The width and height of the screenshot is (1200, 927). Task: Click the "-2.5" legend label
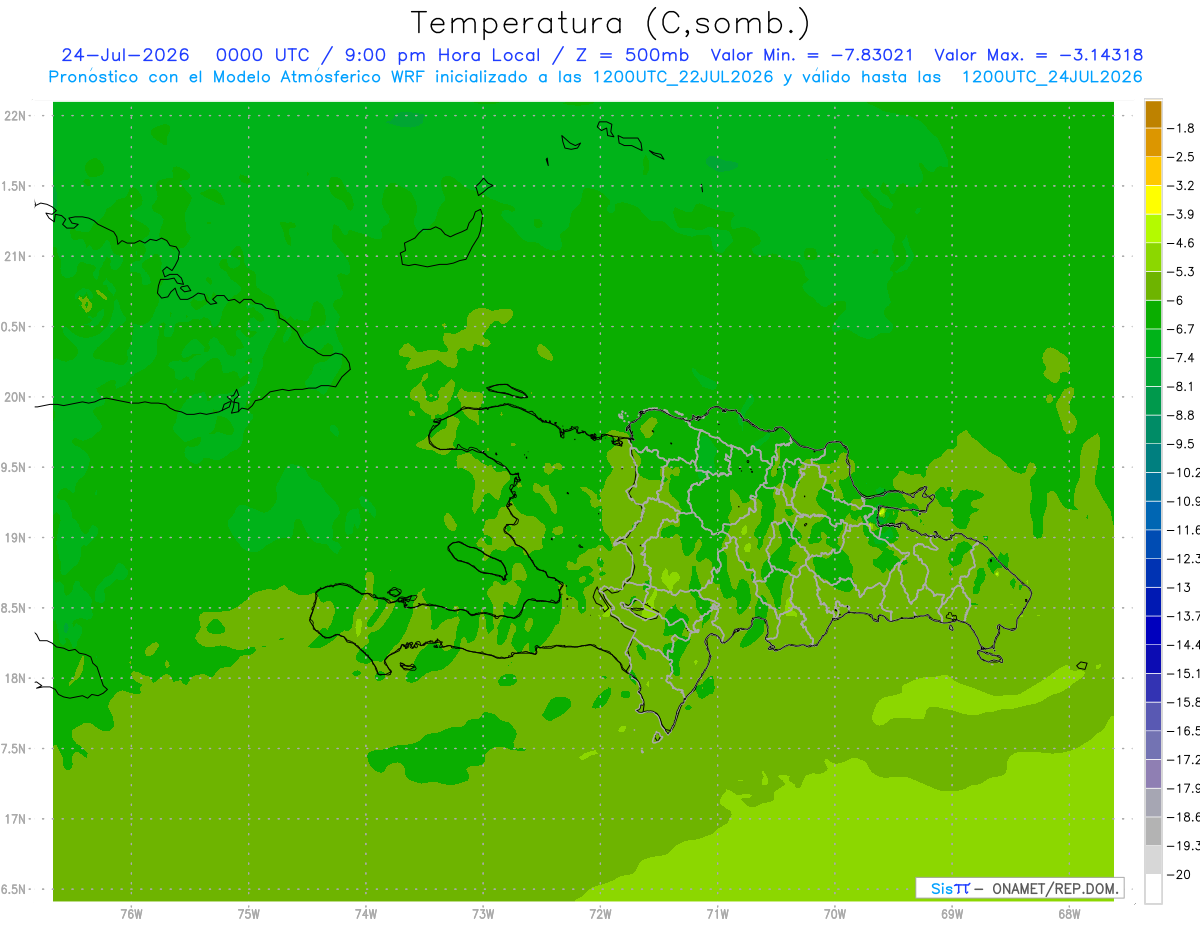click(1180, 157)
